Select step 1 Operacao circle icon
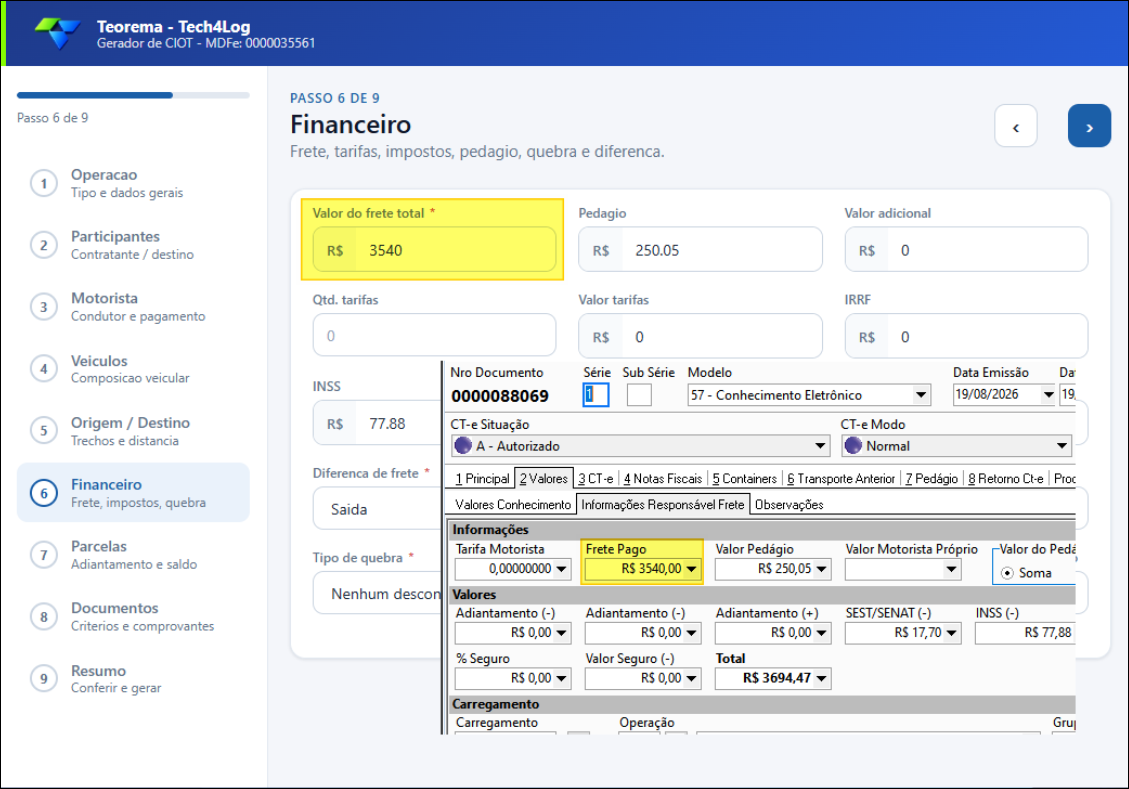Image resolution: width=1129 pixels, height=789 pixels. point(44,183)
